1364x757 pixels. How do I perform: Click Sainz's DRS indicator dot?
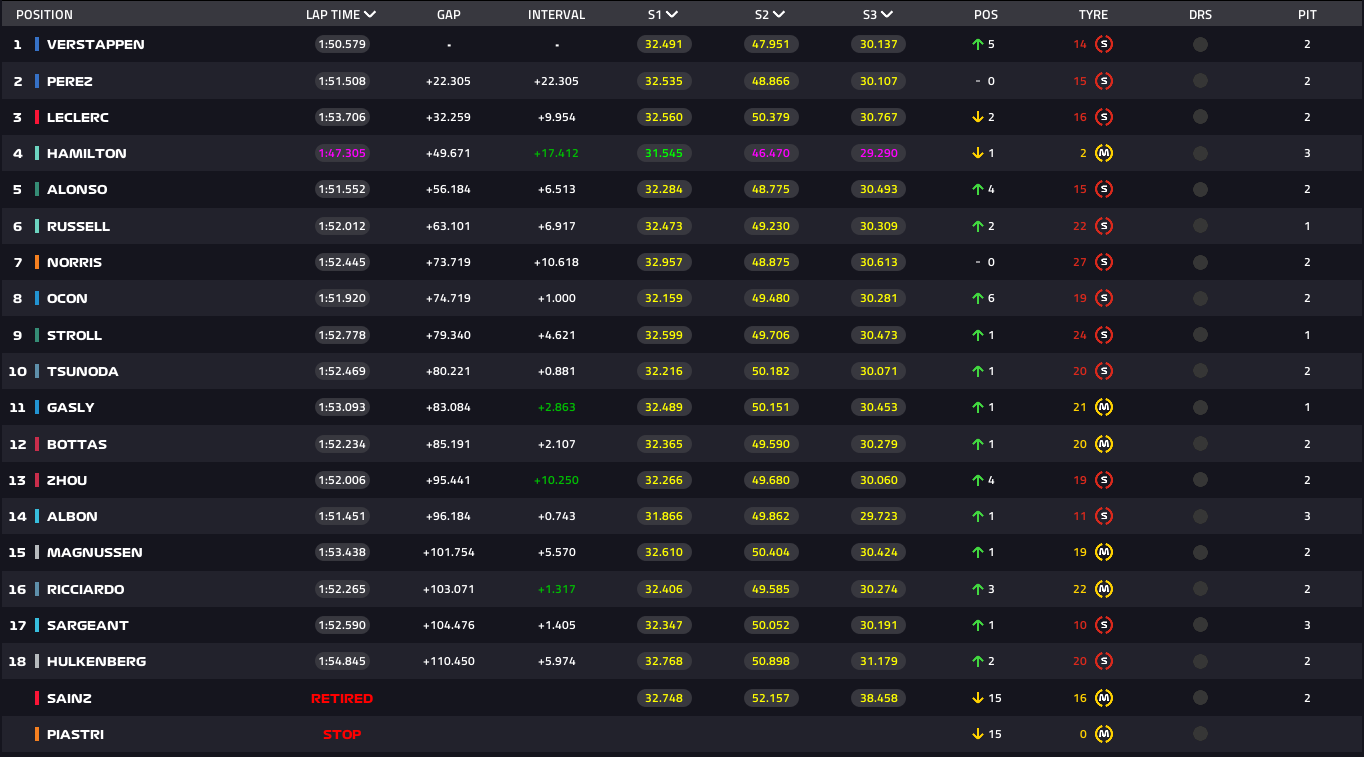(1200, 698)
